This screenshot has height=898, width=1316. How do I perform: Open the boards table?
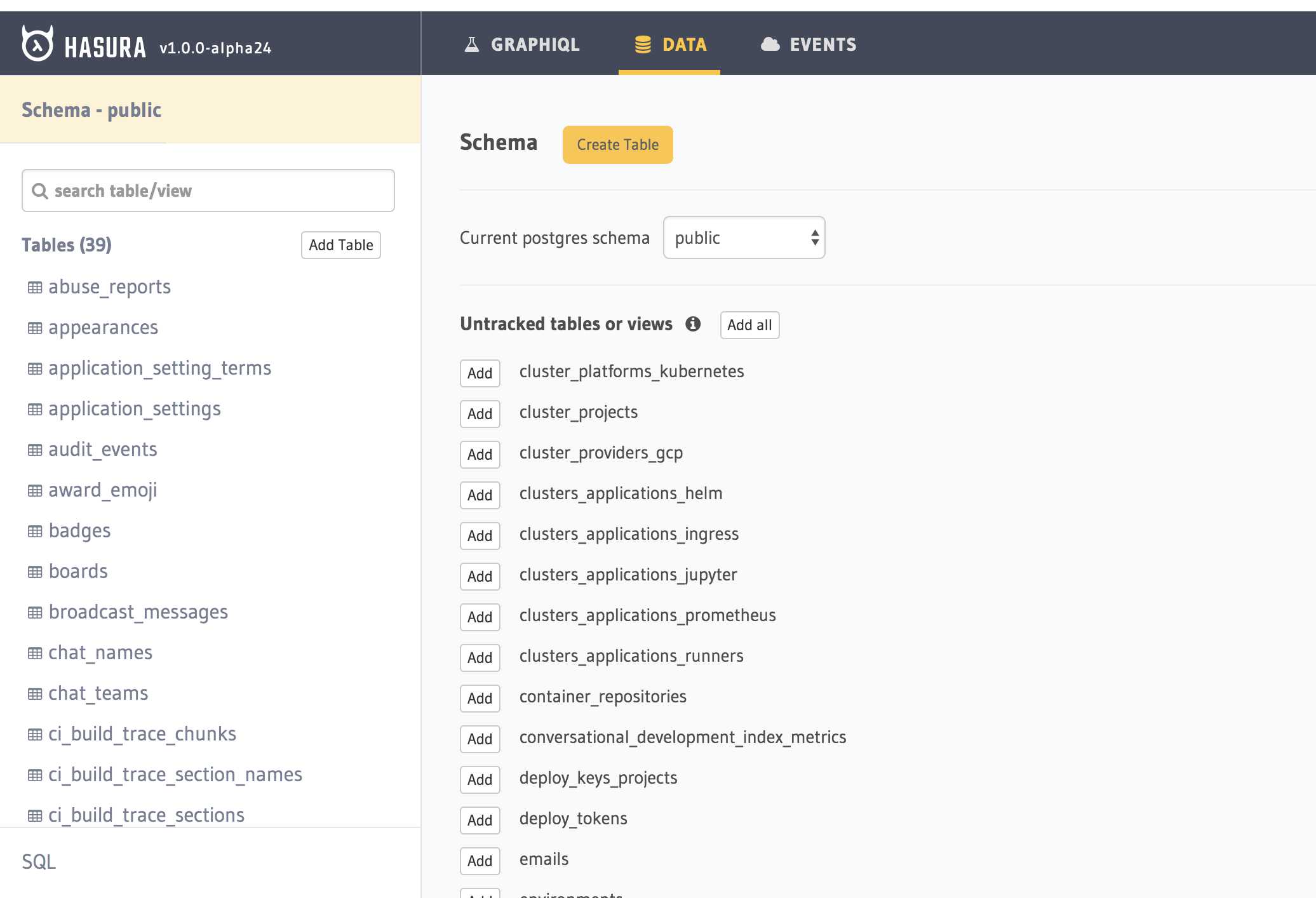click(x=78, y=572)
